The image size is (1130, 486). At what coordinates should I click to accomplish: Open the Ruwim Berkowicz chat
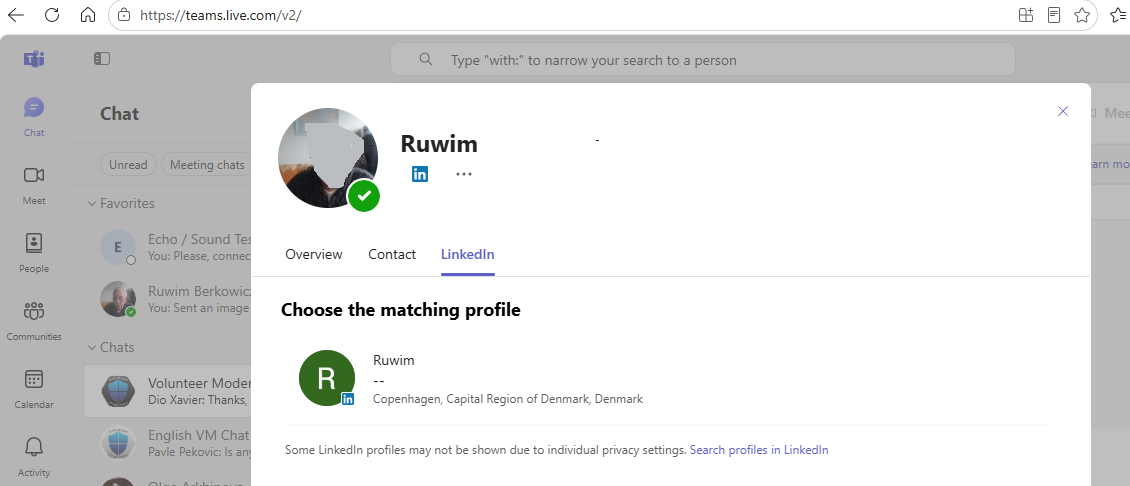(168, 299)
